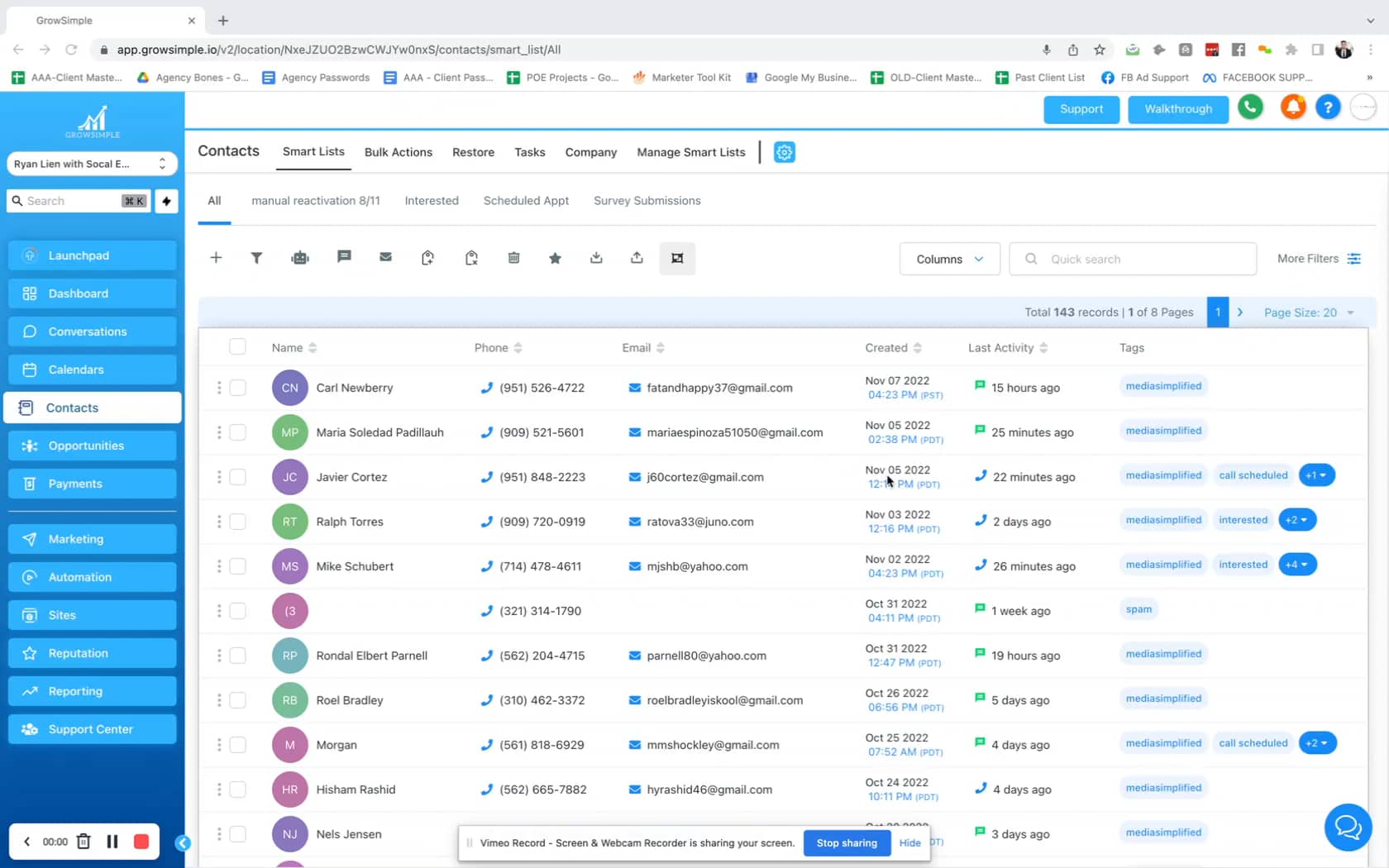Click the send email envelope icon
1389x868 pixels.
(x=385, y=258)
